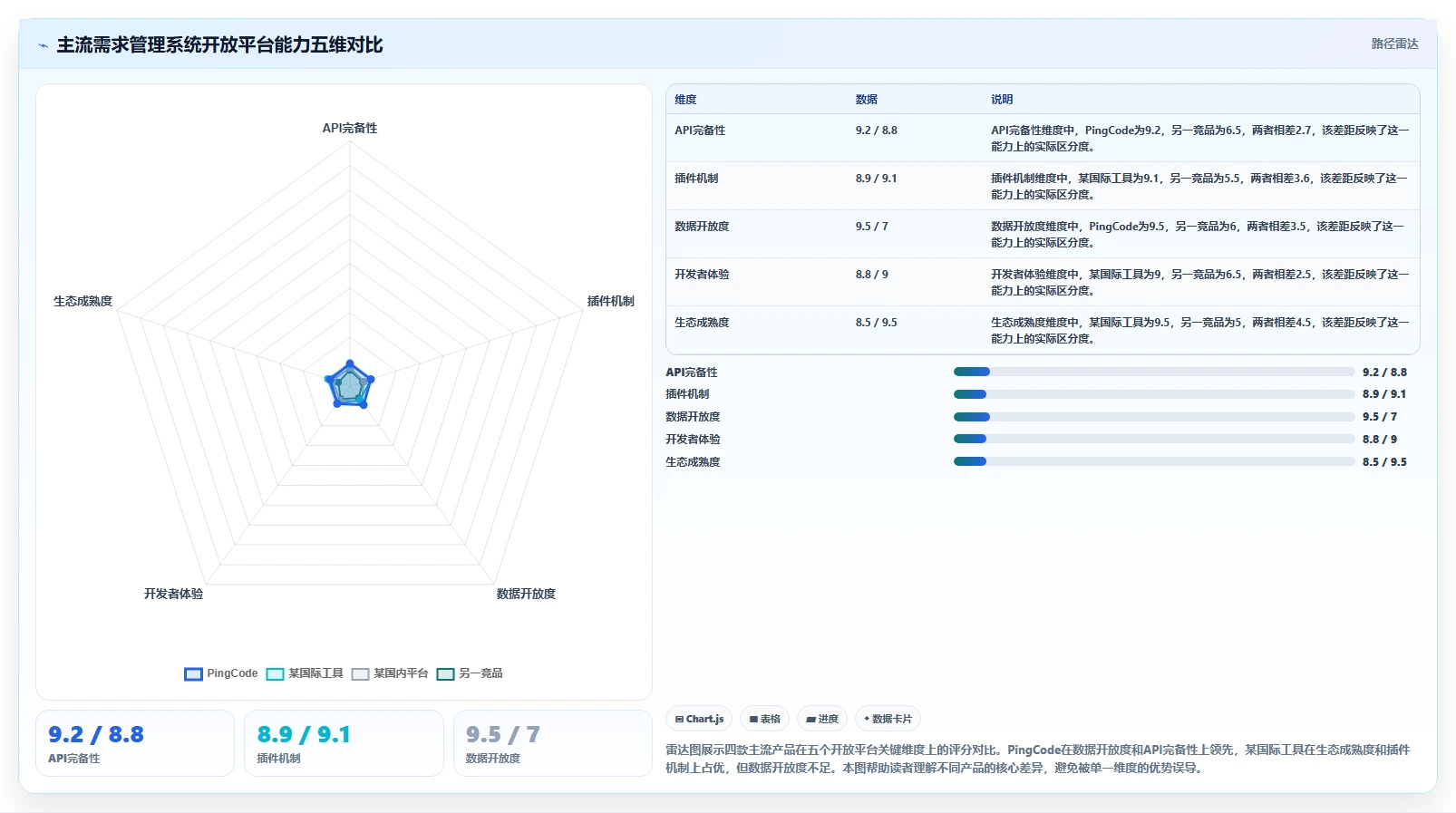Click the small icon beside the dashboard title
1456x813 pixels.
pos(43,45)
